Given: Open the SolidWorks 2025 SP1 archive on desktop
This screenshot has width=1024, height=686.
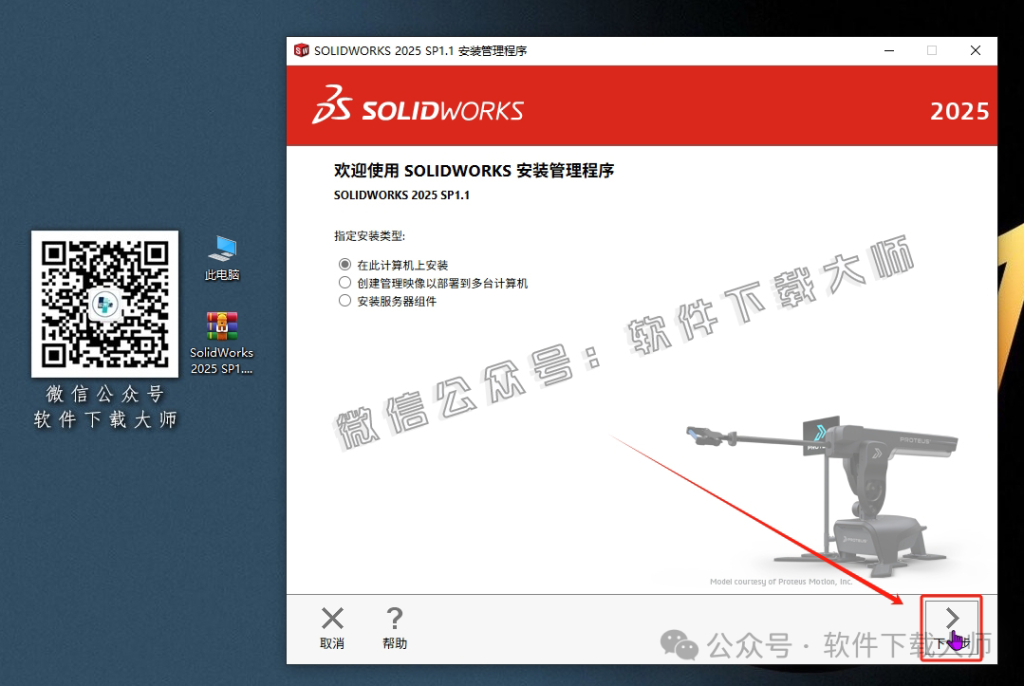Looking at the screenshot, I should pos(221,327).
